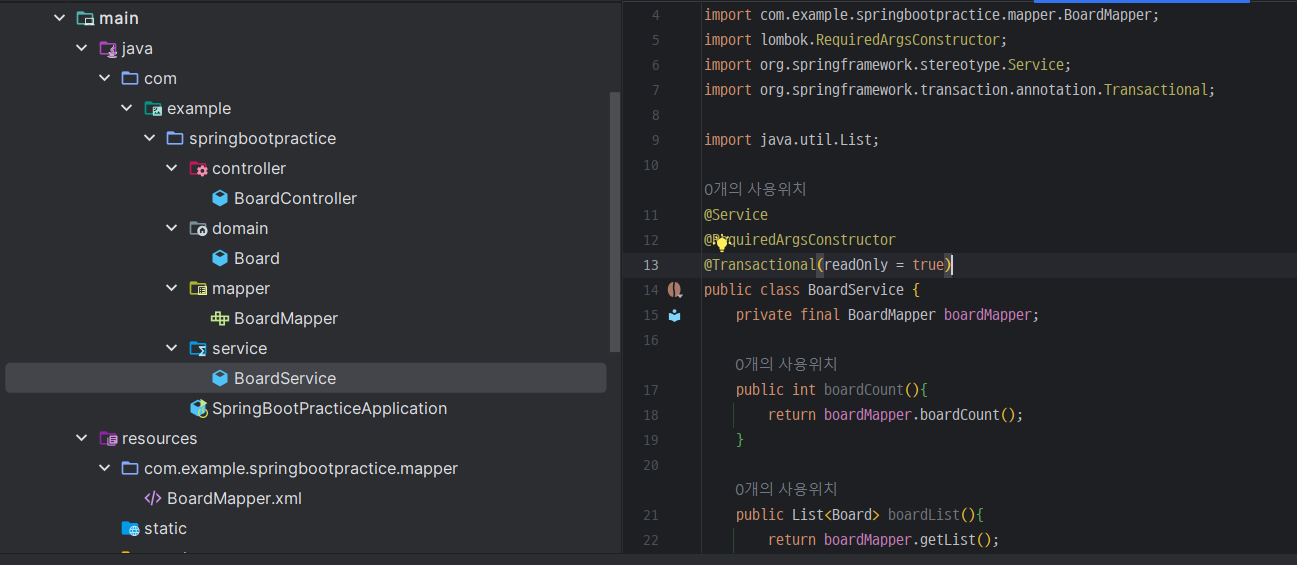Collapse the com.example.springbootpractice.mapper folder chevron

[104, 468]
